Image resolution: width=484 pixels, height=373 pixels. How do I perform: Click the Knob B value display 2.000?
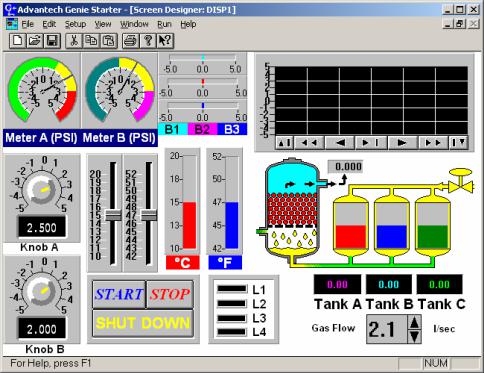coord(42,329)
